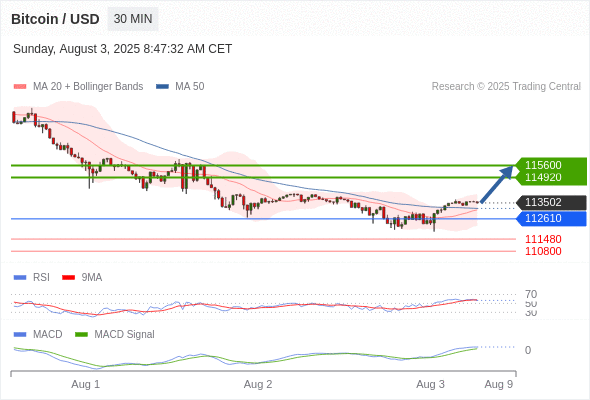Click the RSI 70 level label
590x400 pixels.
pyautogui.click(x=531, y=294)
